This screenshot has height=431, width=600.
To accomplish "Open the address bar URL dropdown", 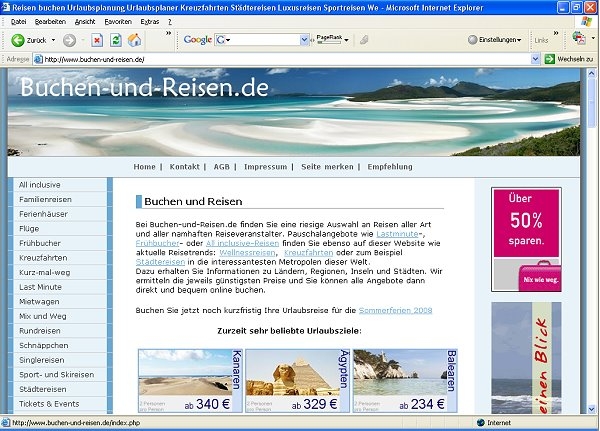I will (x=533, y=60).
